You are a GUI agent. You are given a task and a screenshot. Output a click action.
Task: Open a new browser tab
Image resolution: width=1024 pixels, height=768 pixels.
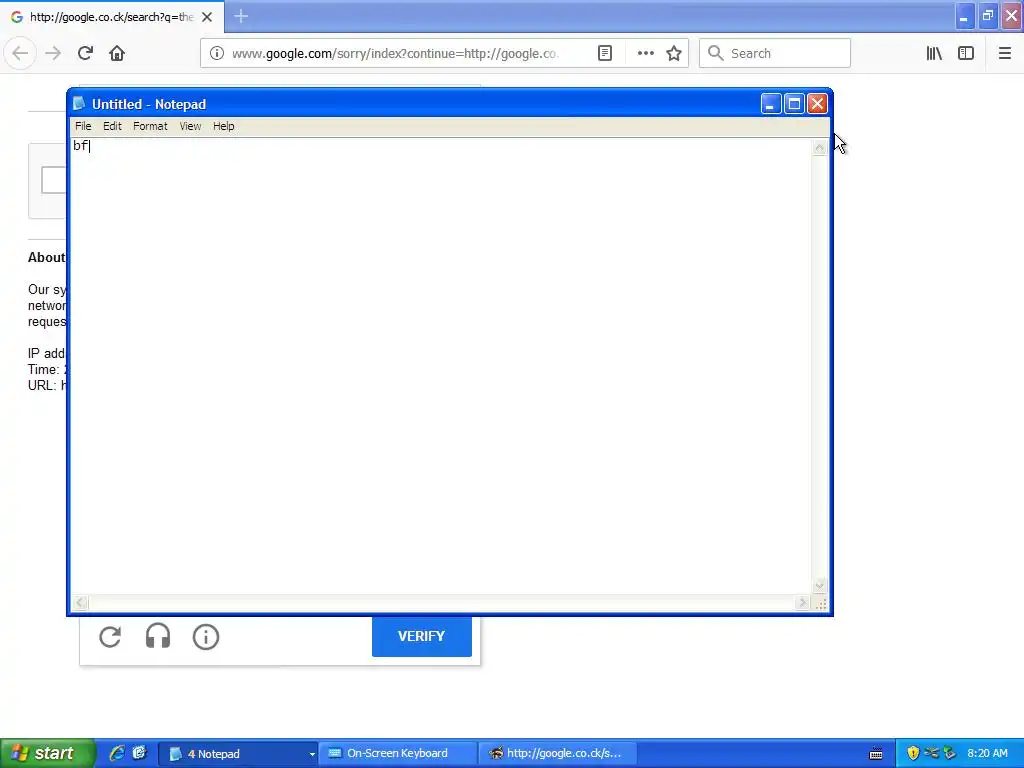tap(241, 16)
